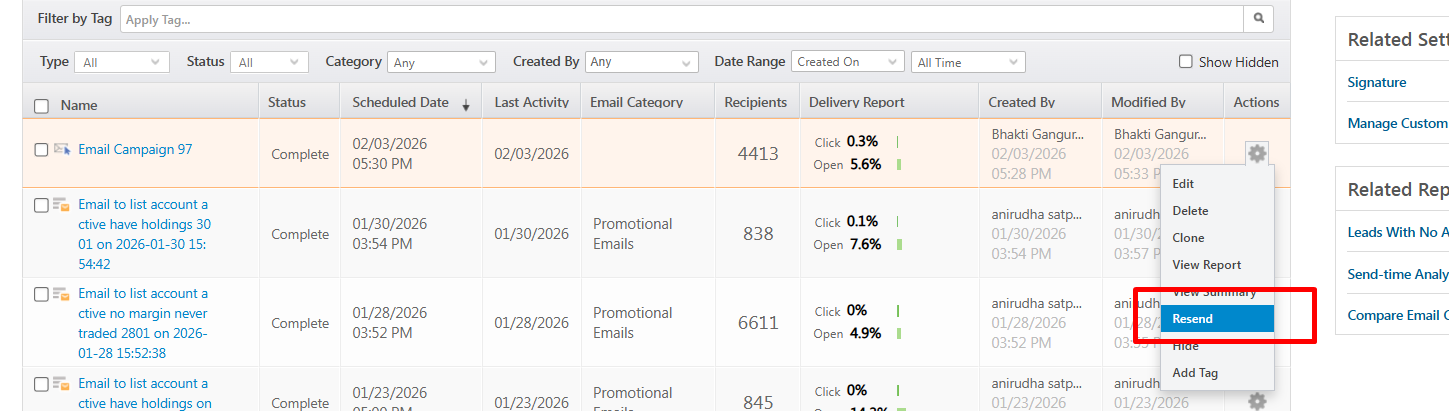The height and width of the screenshot is (411, 1449).
Task: Open the Signature related settings link
Action: 1376,82
